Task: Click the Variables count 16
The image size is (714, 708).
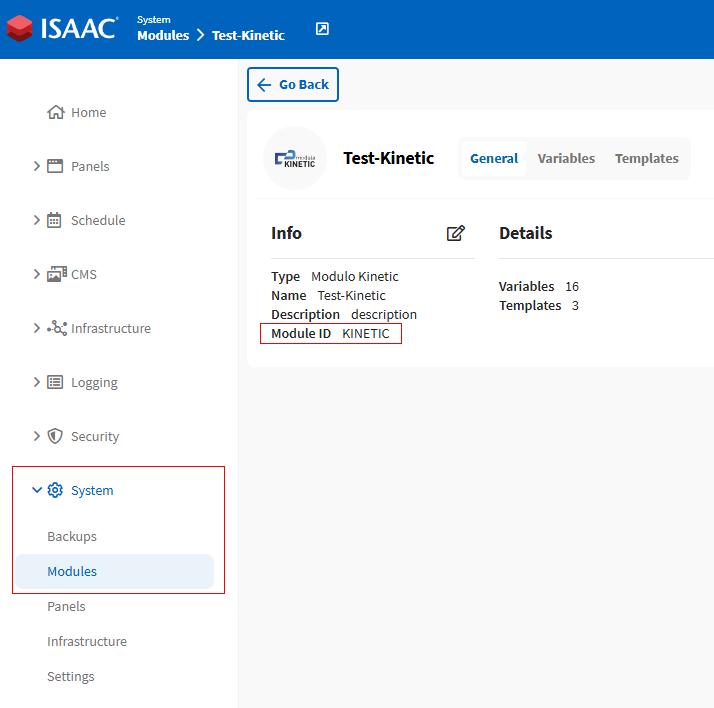Action: pyautogui.click(x=572, y=286)
